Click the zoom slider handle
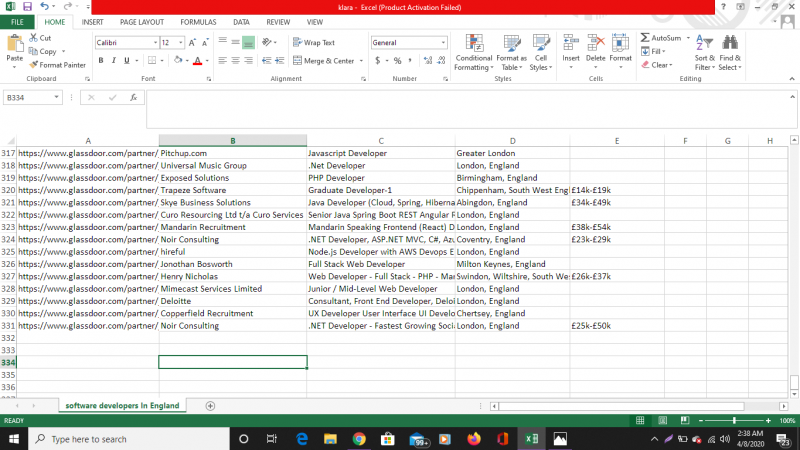The width and height of the screenshot is (800, 450). point(734,420)
